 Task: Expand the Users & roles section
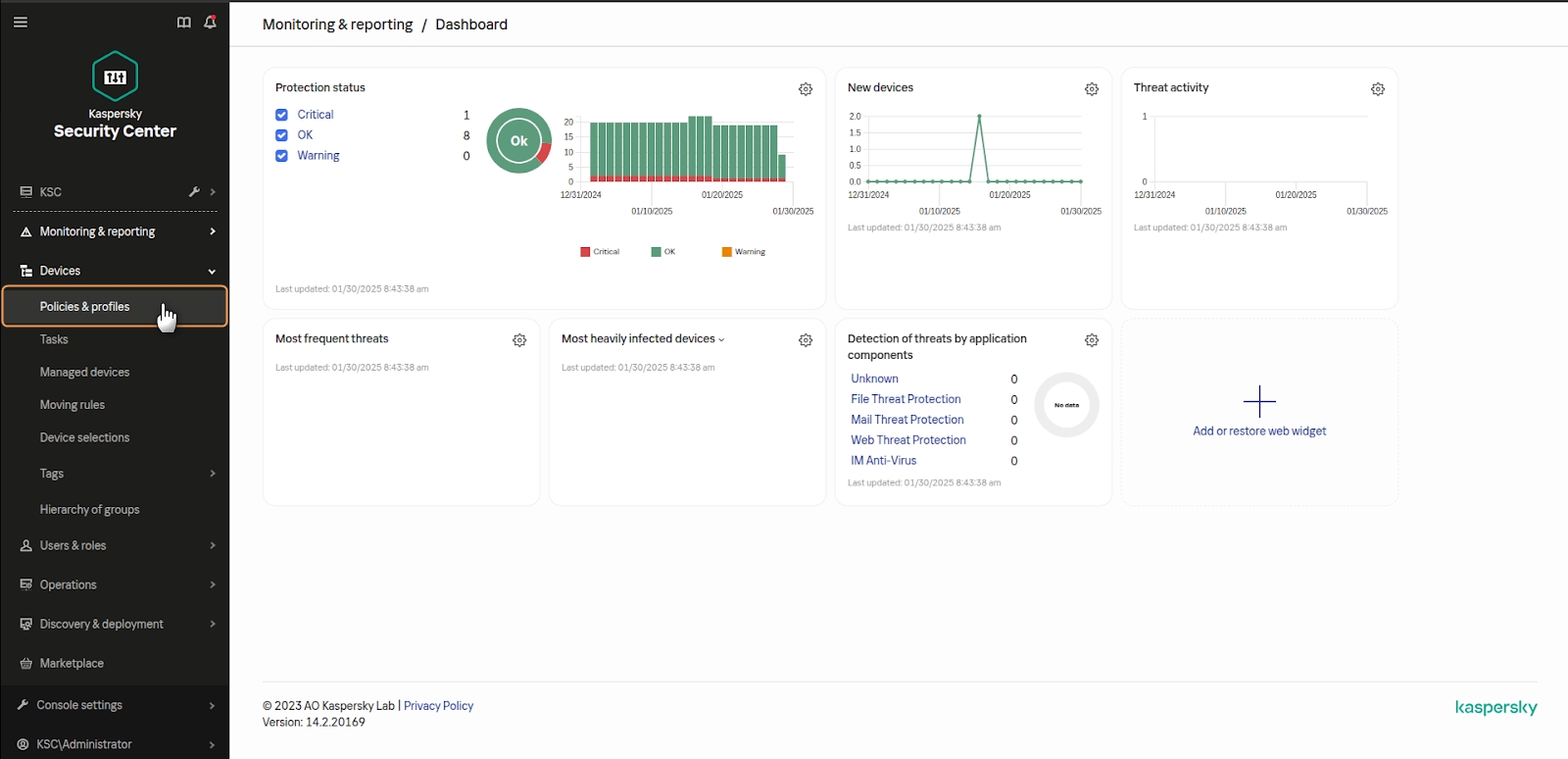pos(212,546)
